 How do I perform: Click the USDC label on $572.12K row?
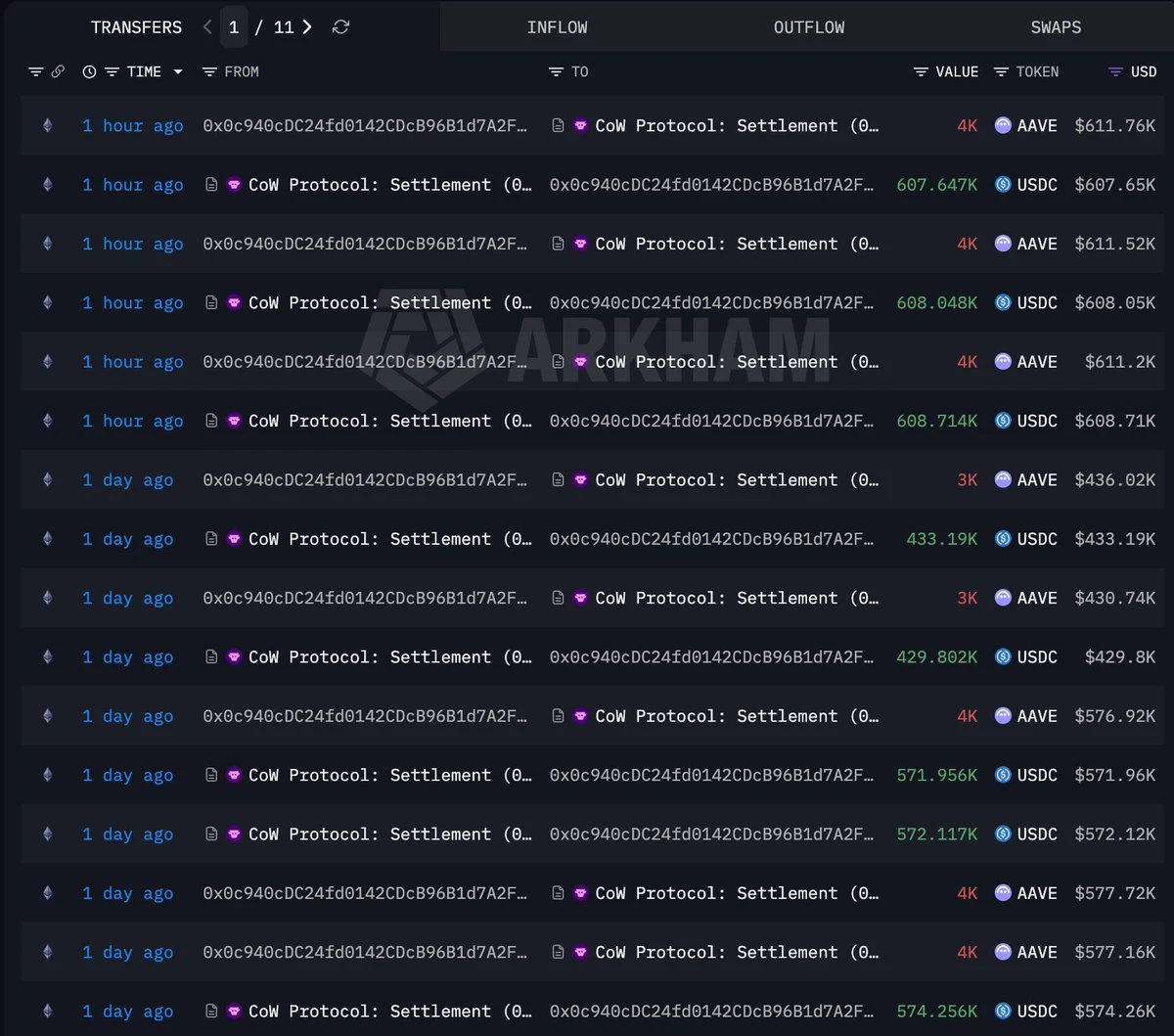point(1037,833)
